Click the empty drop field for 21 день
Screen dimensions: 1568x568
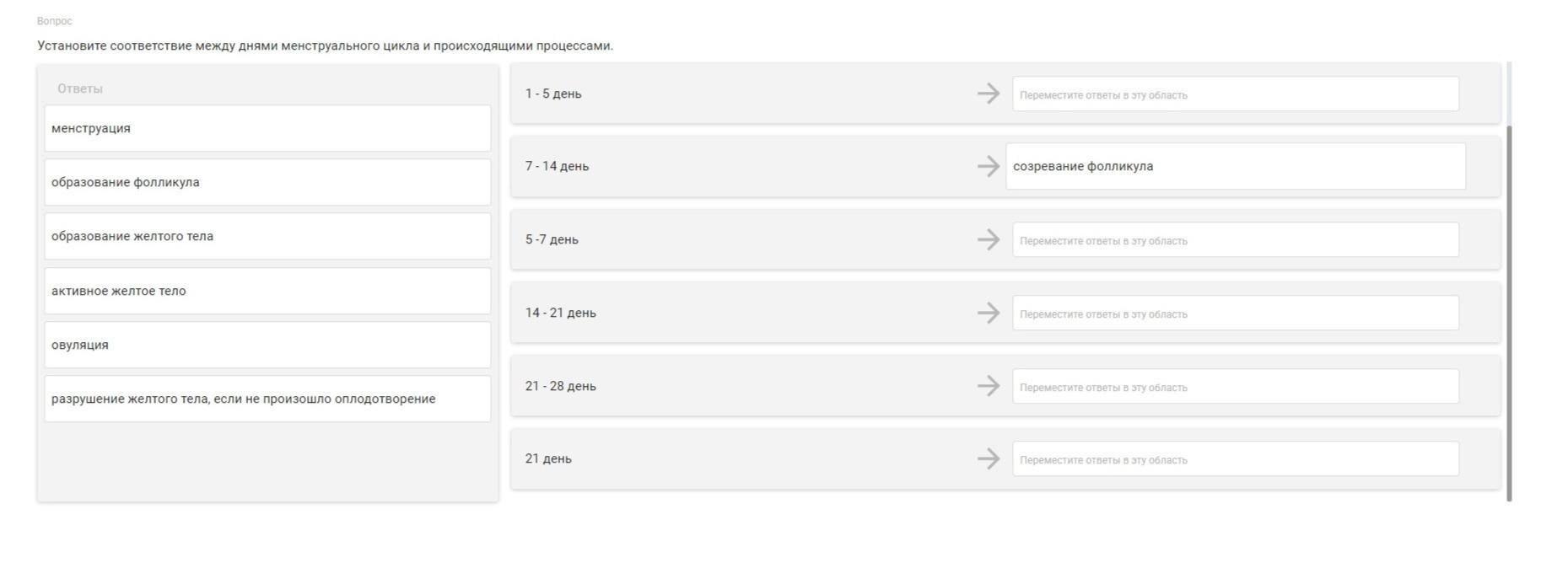[x=1236, y=458]
